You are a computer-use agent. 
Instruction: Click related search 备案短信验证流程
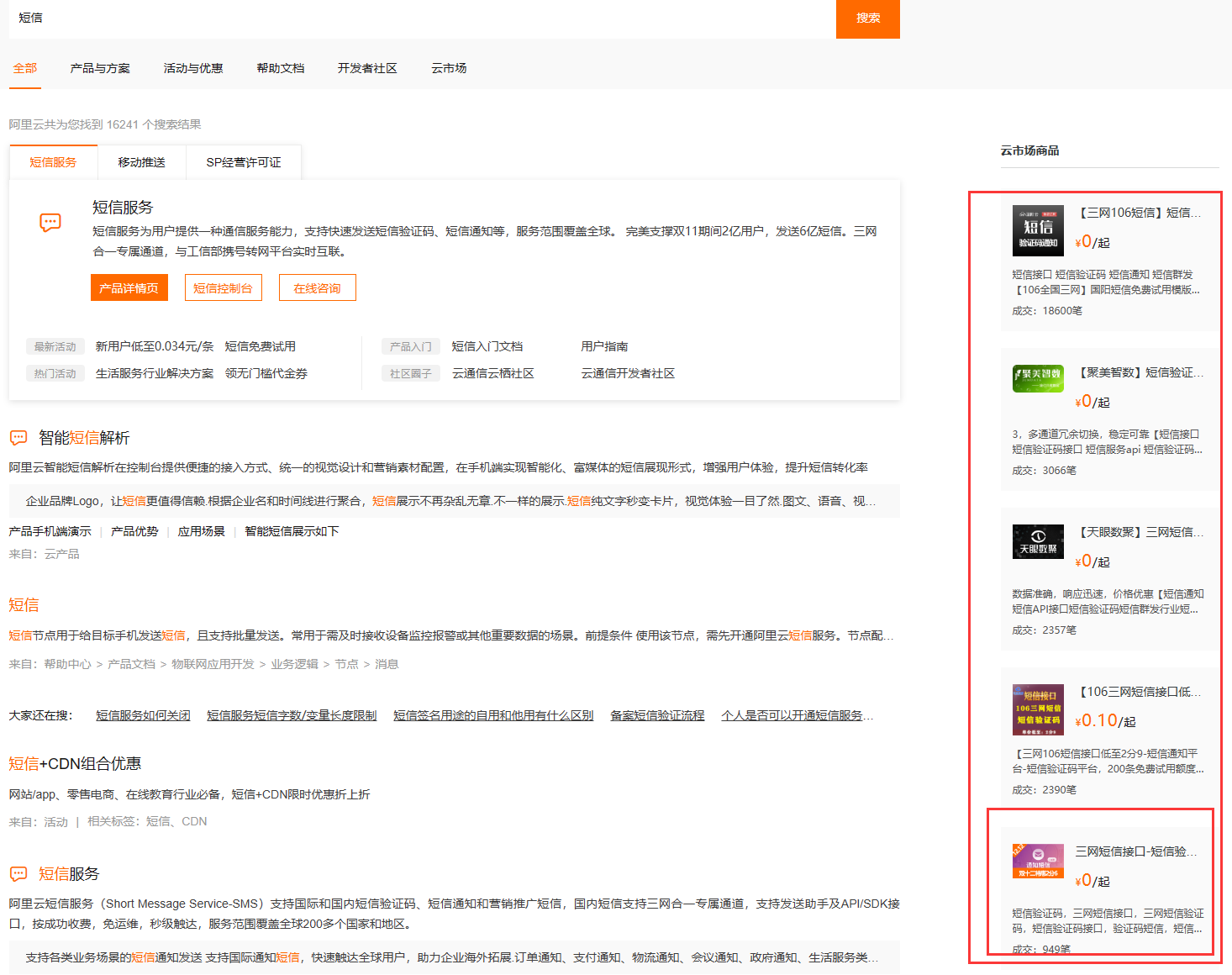(x=657, y=715)
